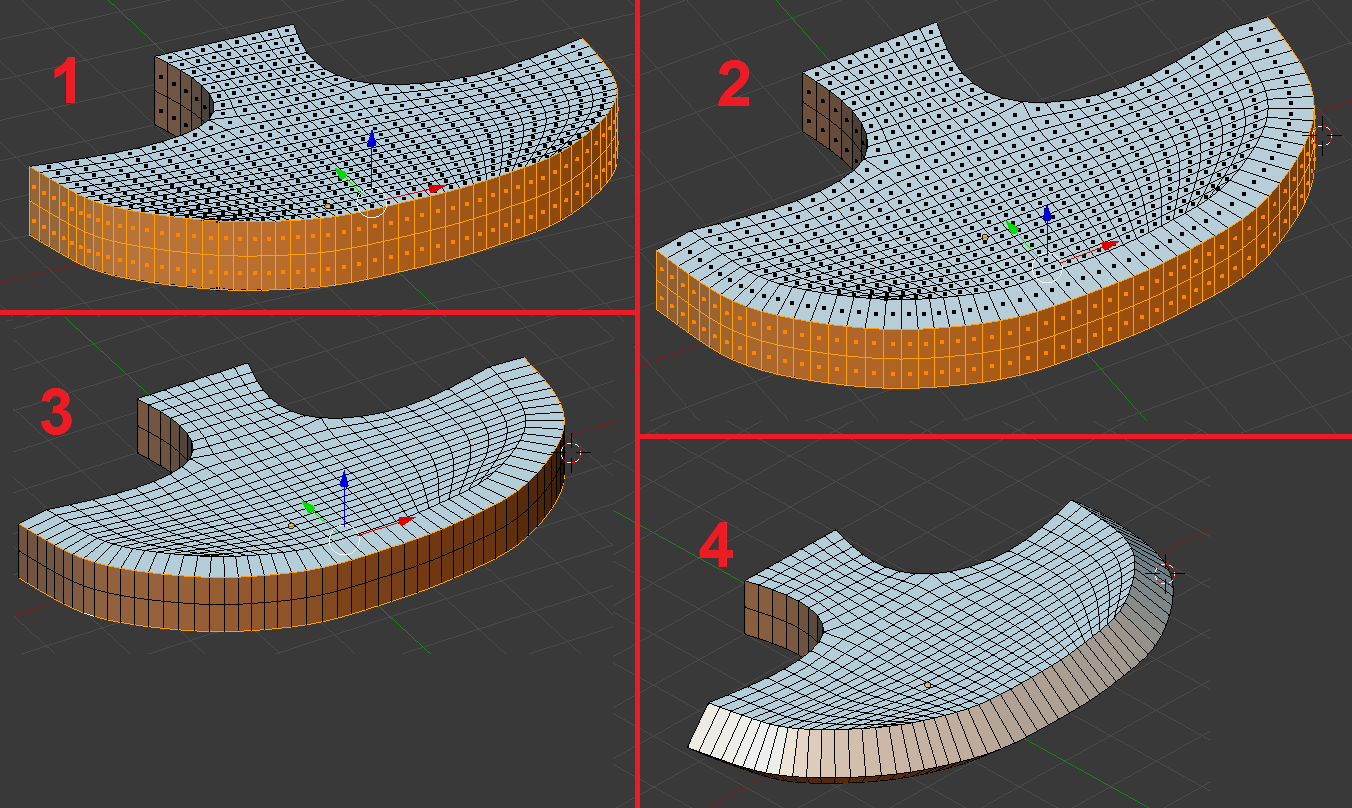This screenshot has height=808, width=1352.
Task: Click the 3D cursor in viewport 3
Action: tap(571, 452)
